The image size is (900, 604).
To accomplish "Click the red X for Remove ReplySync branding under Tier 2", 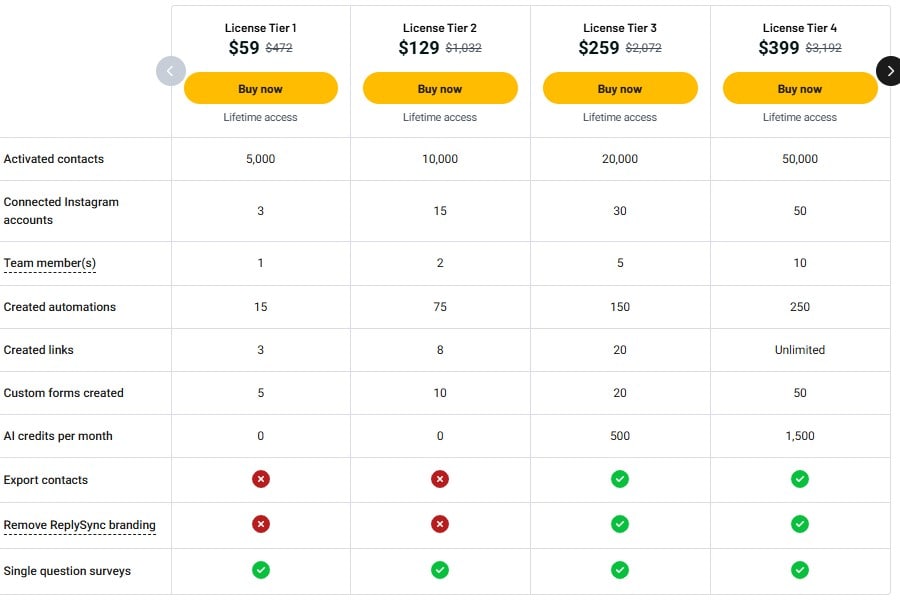I will click(x=440, y=524).
